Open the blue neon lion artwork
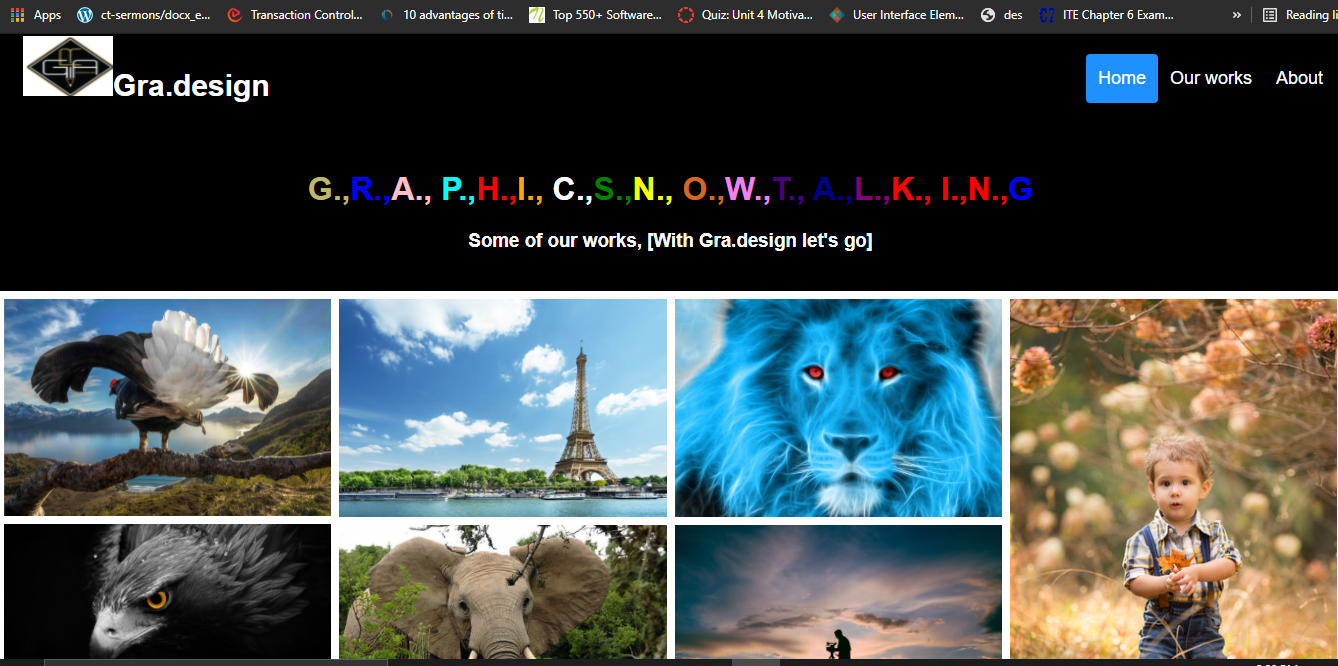1338x666 pixels. 838,408
